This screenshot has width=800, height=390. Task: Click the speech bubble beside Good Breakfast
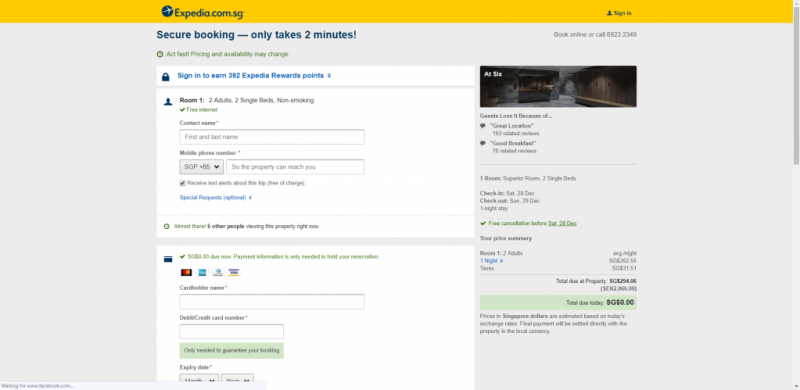(x=483, y=143)
